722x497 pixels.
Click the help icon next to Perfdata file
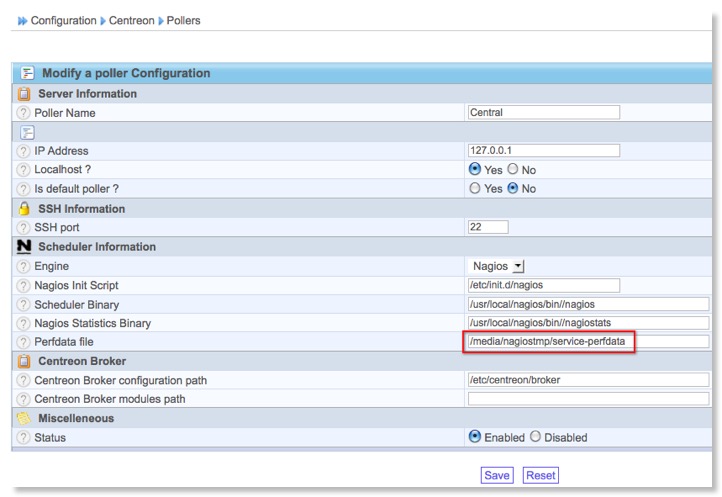click(x=24, y=342)
